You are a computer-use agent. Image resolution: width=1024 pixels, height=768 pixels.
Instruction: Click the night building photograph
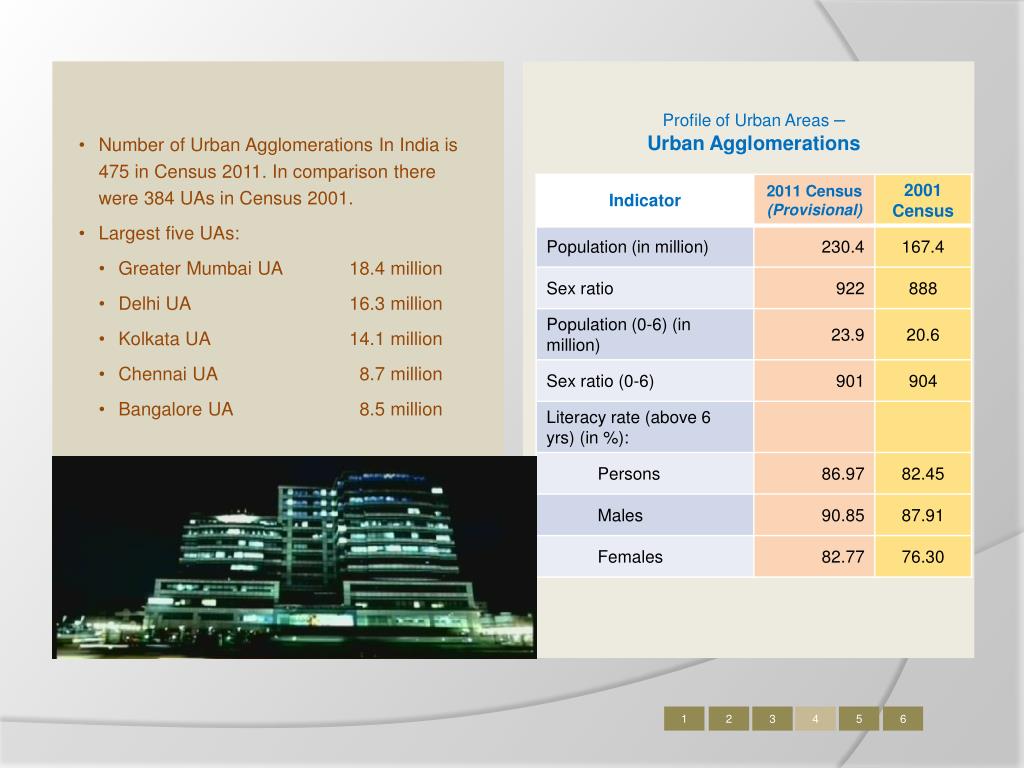(x=293, y=558)
